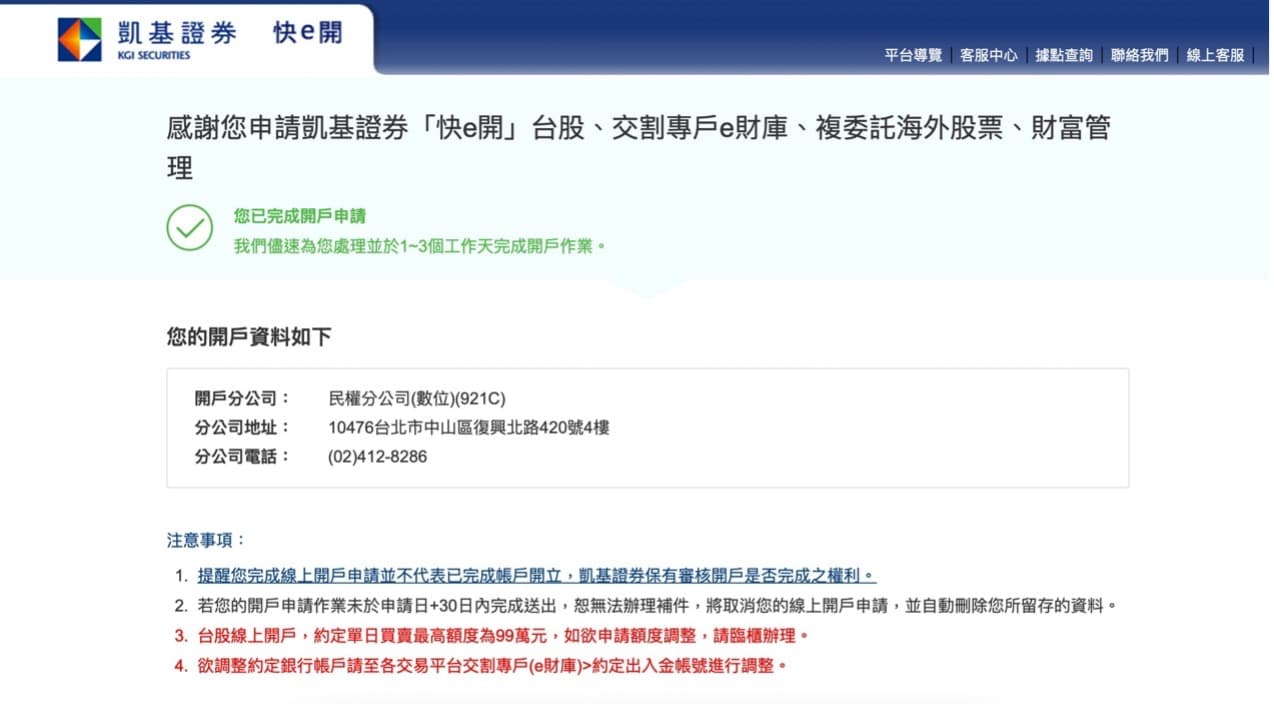This screenshot has height=708, width=1274.
Task: Click the underlined reminder link in note 1
Action: (x=537, y=576)
